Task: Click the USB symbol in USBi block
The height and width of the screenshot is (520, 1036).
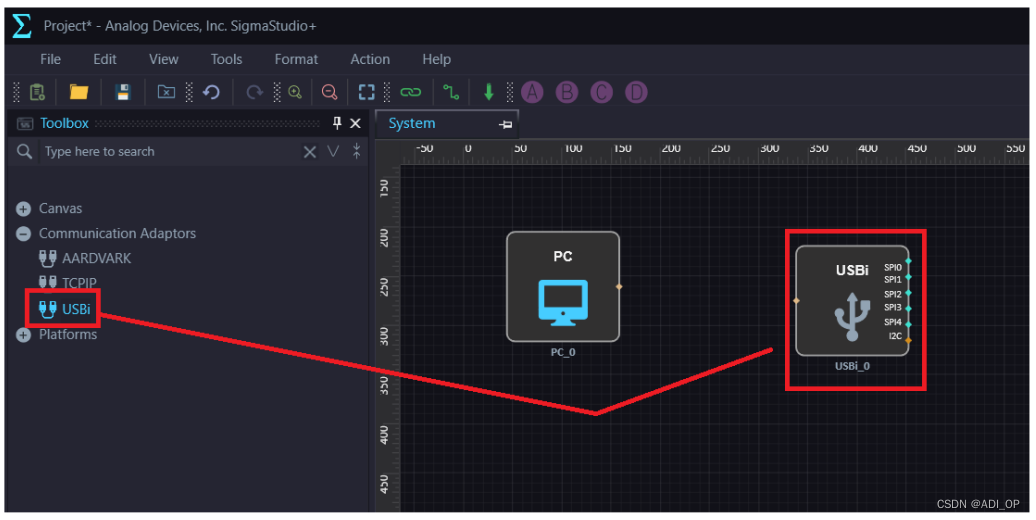Action: coord(852,316)
